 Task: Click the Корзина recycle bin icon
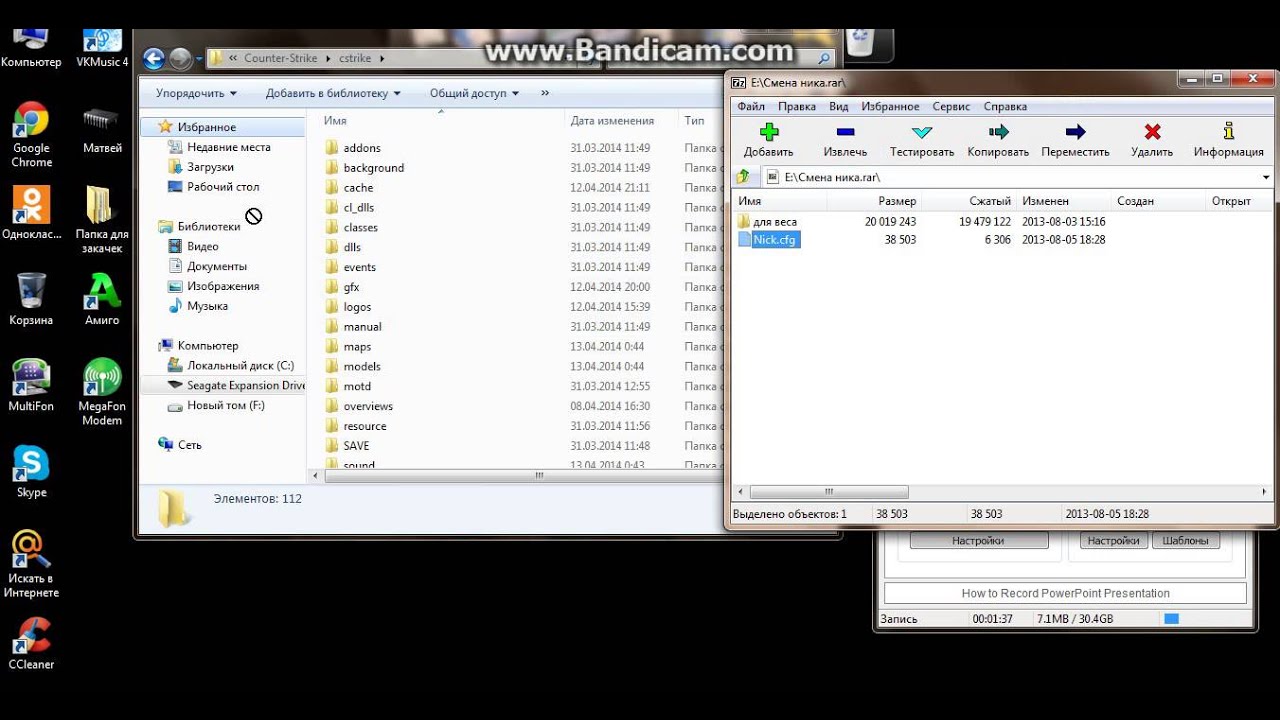(31, 291)
